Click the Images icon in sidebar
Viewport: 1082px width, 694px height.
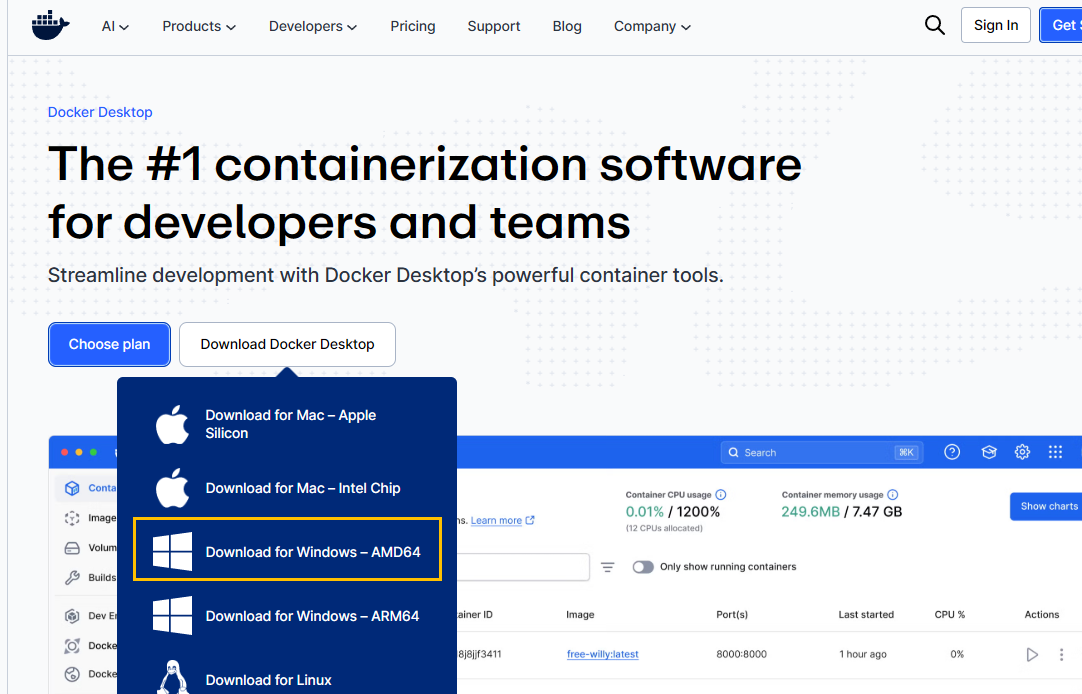coord(72,518)
